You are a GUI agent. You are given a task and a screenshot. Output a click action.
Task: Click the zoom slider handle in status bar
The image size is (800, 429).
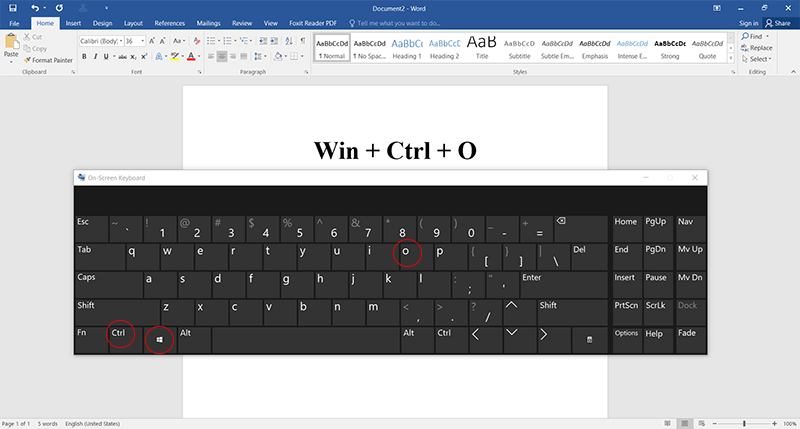(x=744, y=424)
